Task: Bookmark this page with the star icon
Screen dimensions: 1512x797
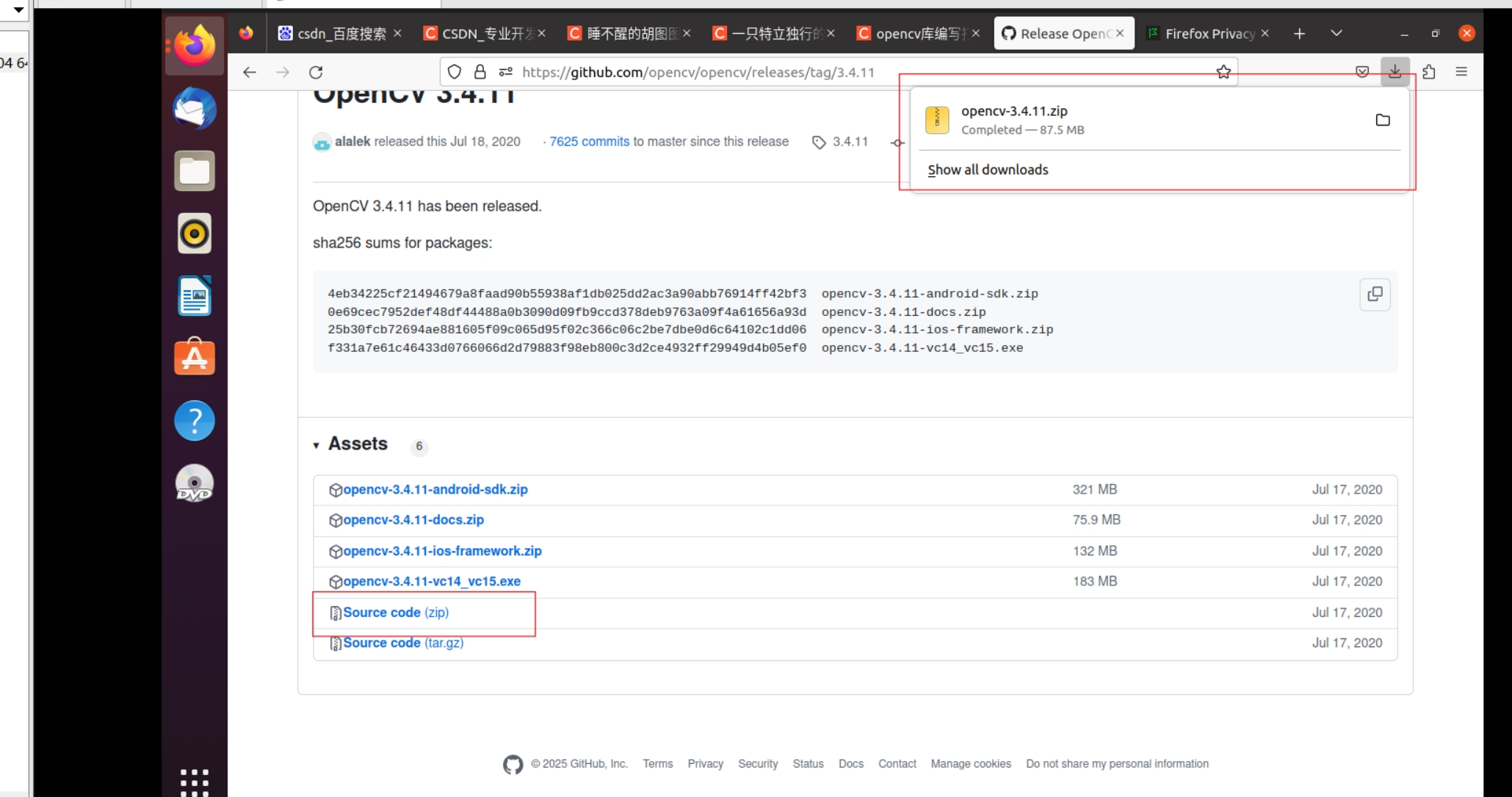Action: coord(1223,72)
